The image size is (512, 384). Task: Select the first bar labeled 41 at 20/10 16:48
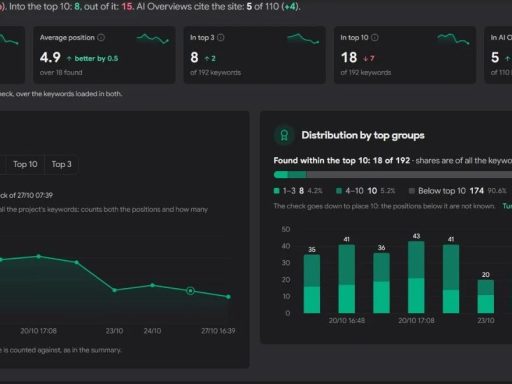point(347,279)
